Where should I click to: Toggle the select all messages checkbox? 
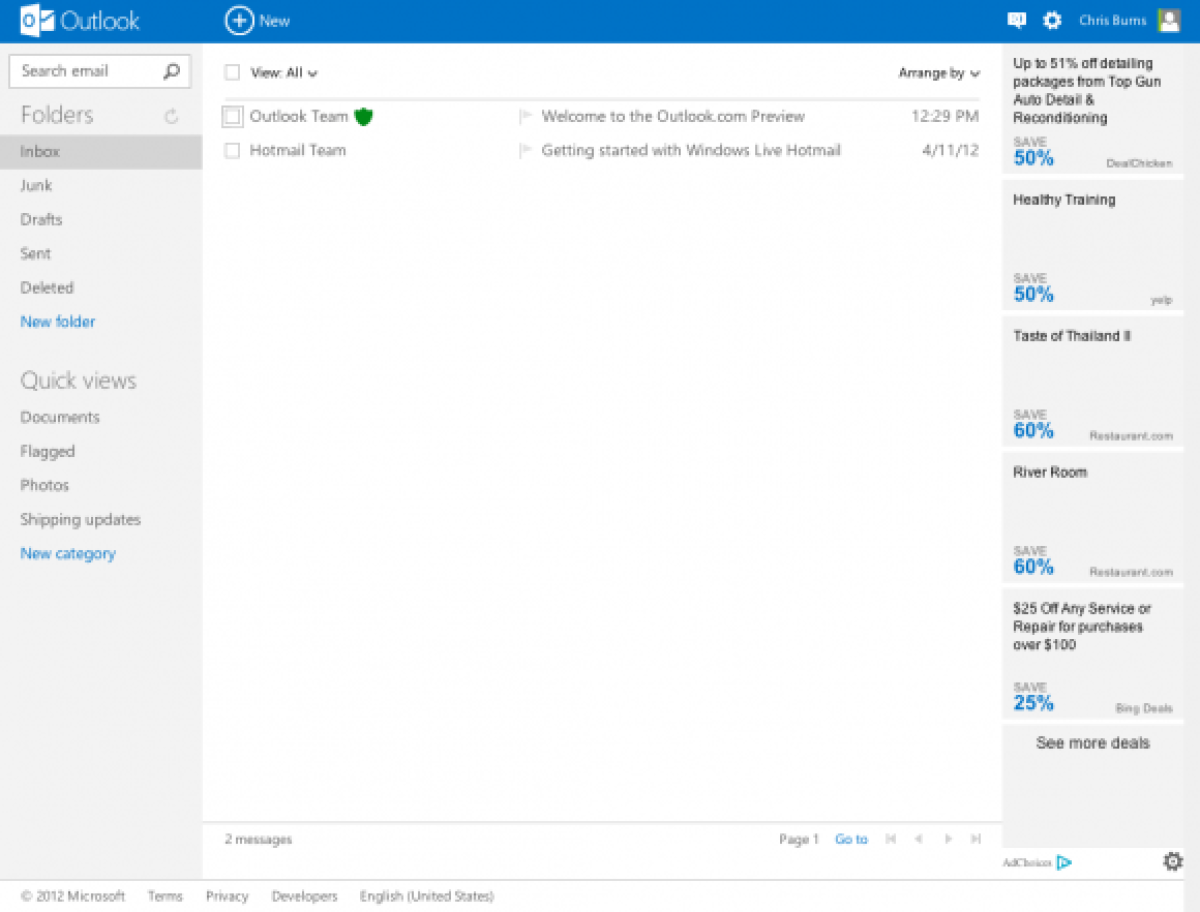point(232,73)
